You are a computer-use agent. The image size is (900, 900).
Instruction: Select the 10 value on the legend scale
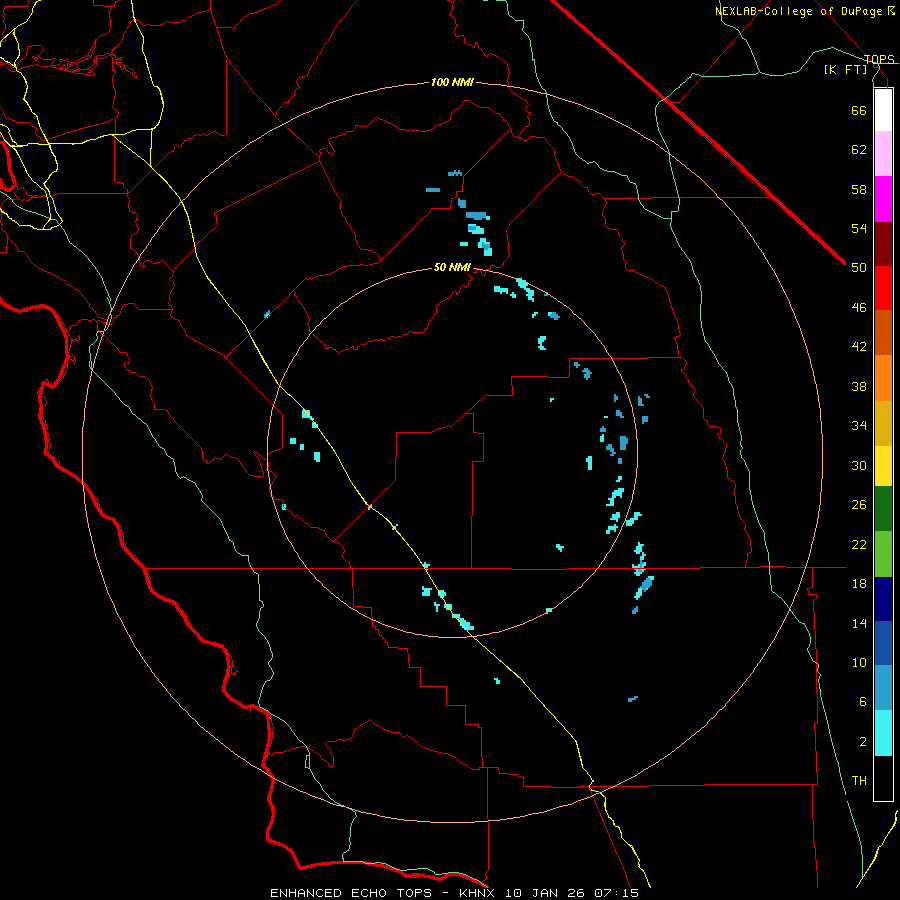(x=859, y=662)
